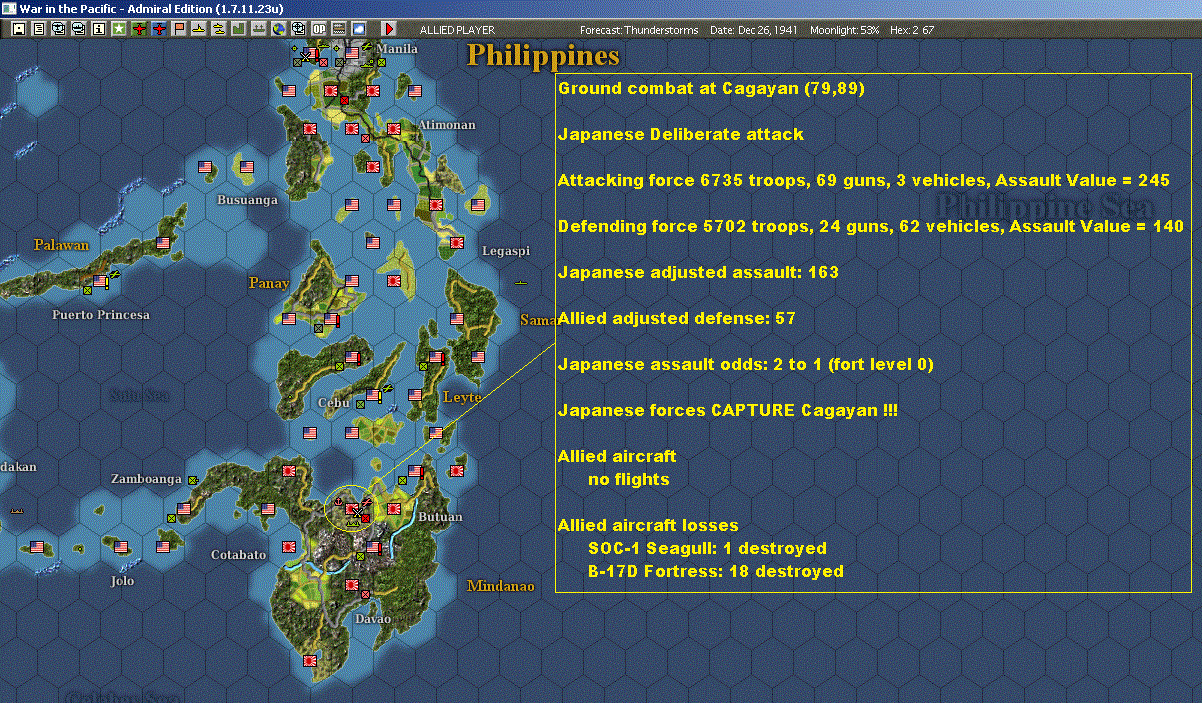The width and height of the screenshot is (1202, 703).
Task: Click the Manila map label
Action: [397, 48]
